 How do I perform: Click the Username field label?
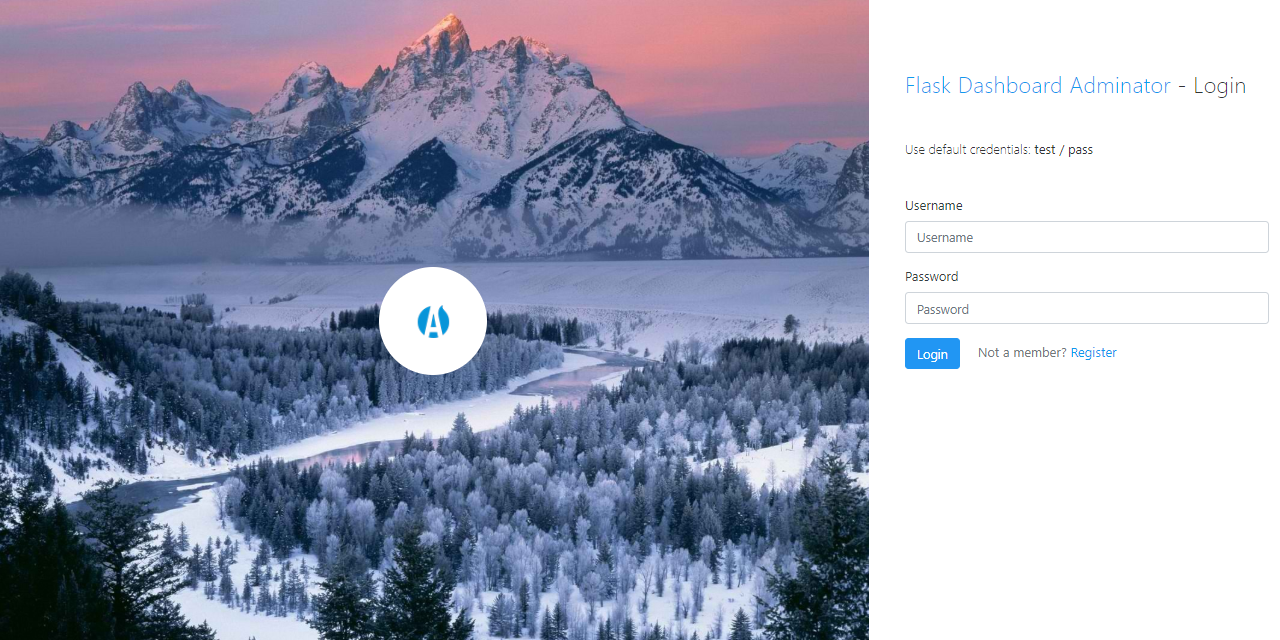[x=934, y=205]
